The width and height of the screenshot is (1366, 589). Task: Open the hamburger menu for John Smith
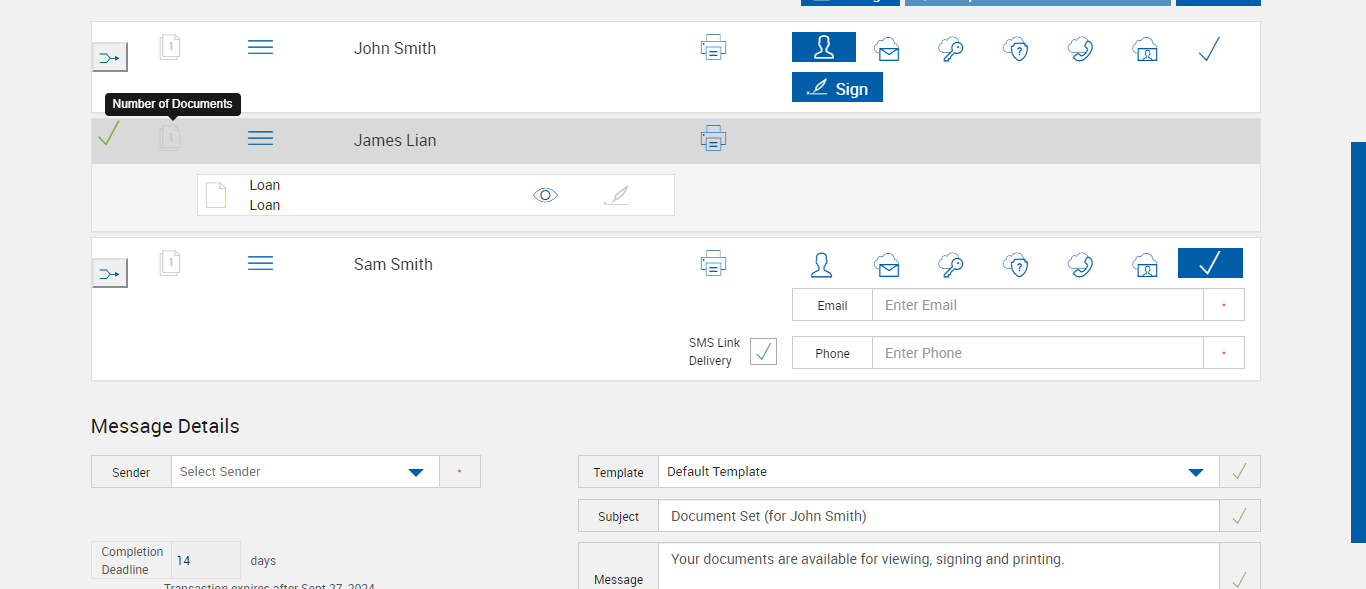click(x=260, y=47)
